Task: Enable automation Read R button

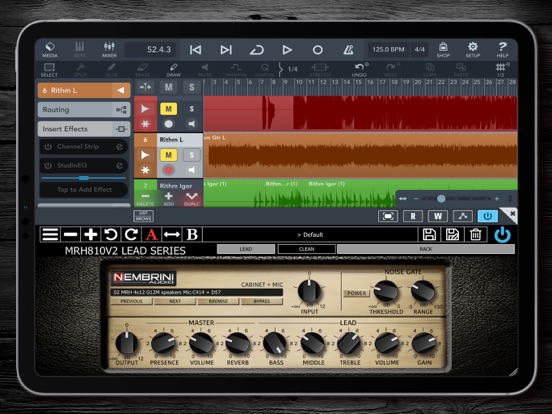Action: [x=413, y=216]
